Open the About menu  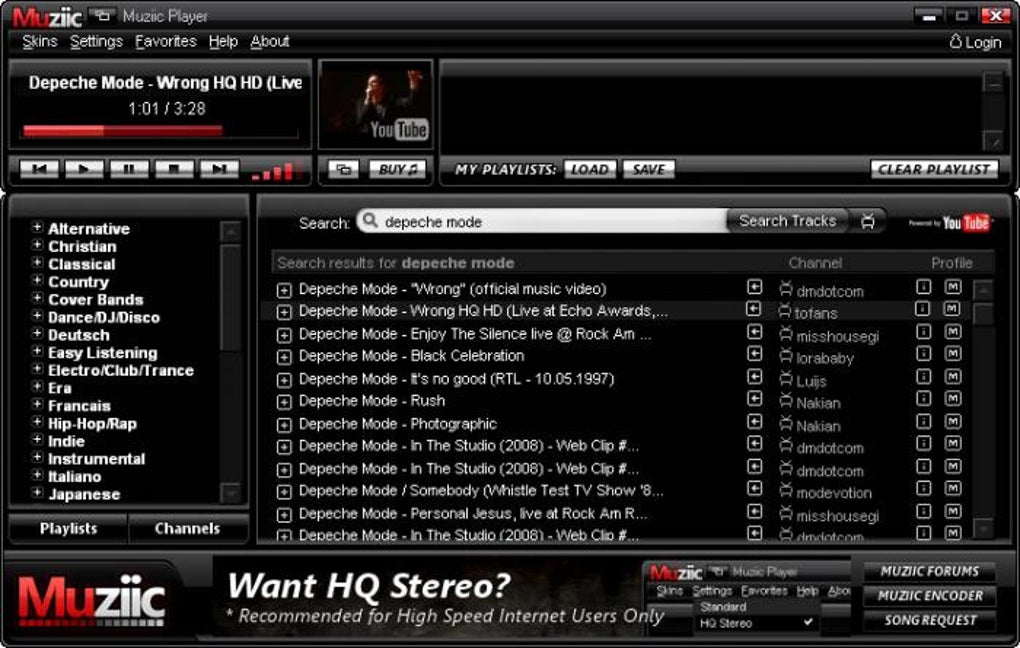click(269, 42)
